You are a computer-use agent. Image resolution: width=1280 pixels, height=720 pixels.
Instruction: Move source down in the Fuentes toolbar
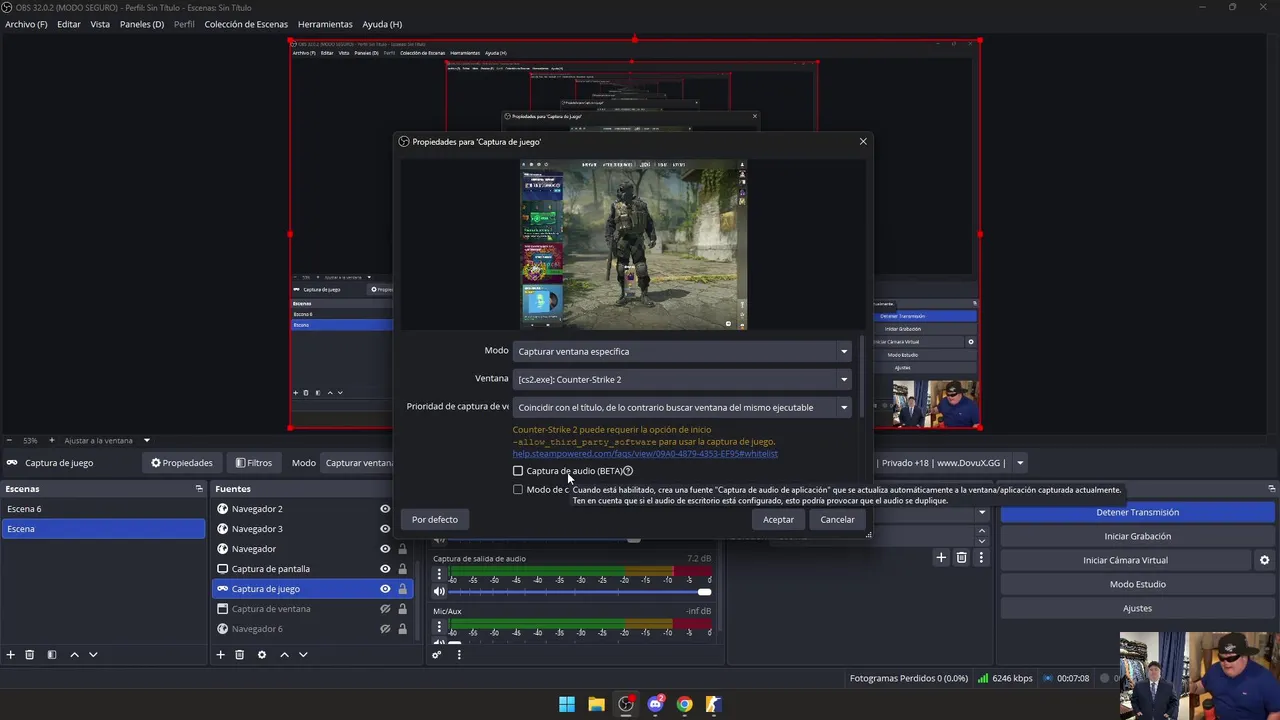(x=303, y=654)
